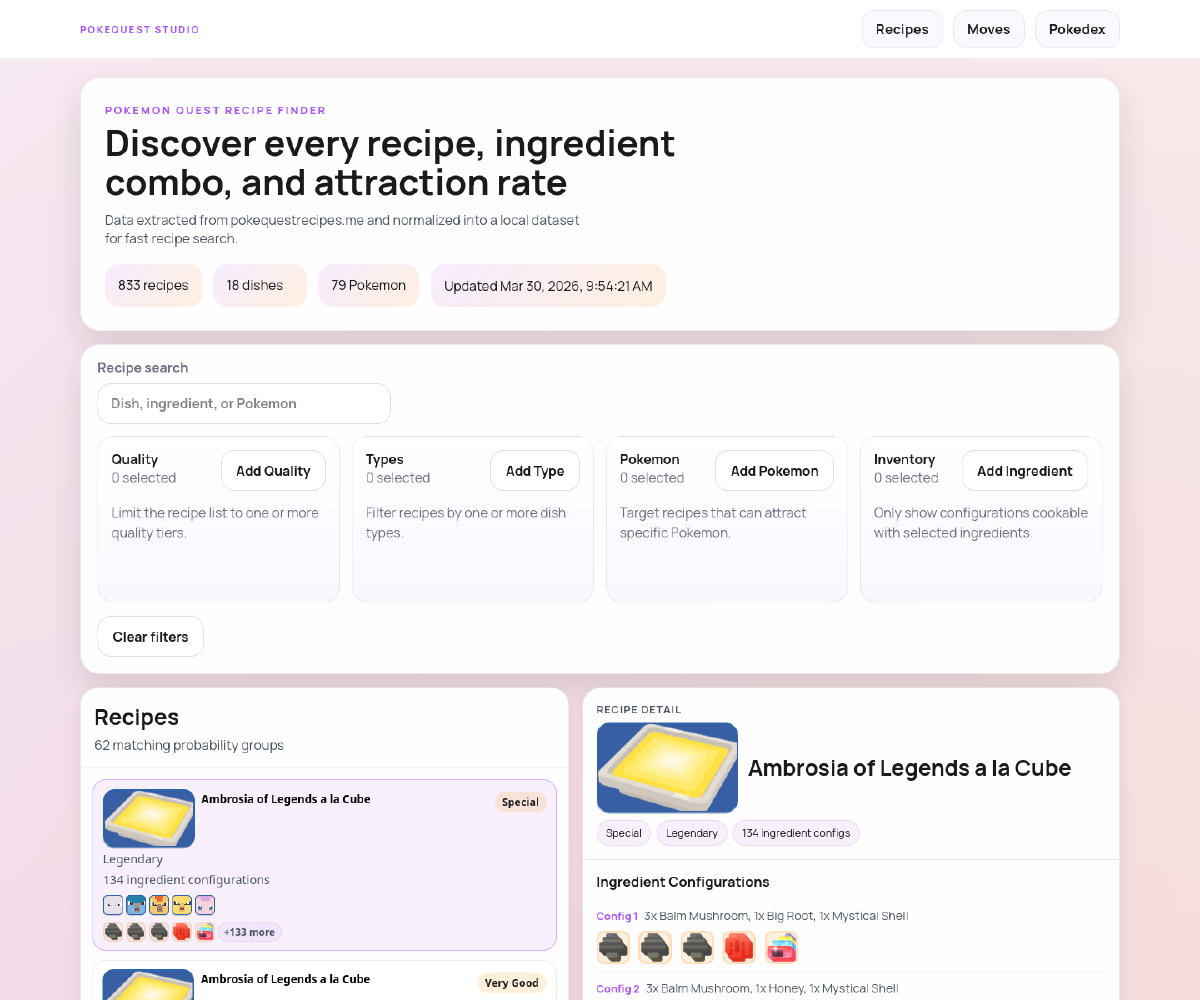The width and height of the screenshot is (1200, 1000).
Task: Click red Big Root icon in Config 1
Action: (x=739, y=947)
